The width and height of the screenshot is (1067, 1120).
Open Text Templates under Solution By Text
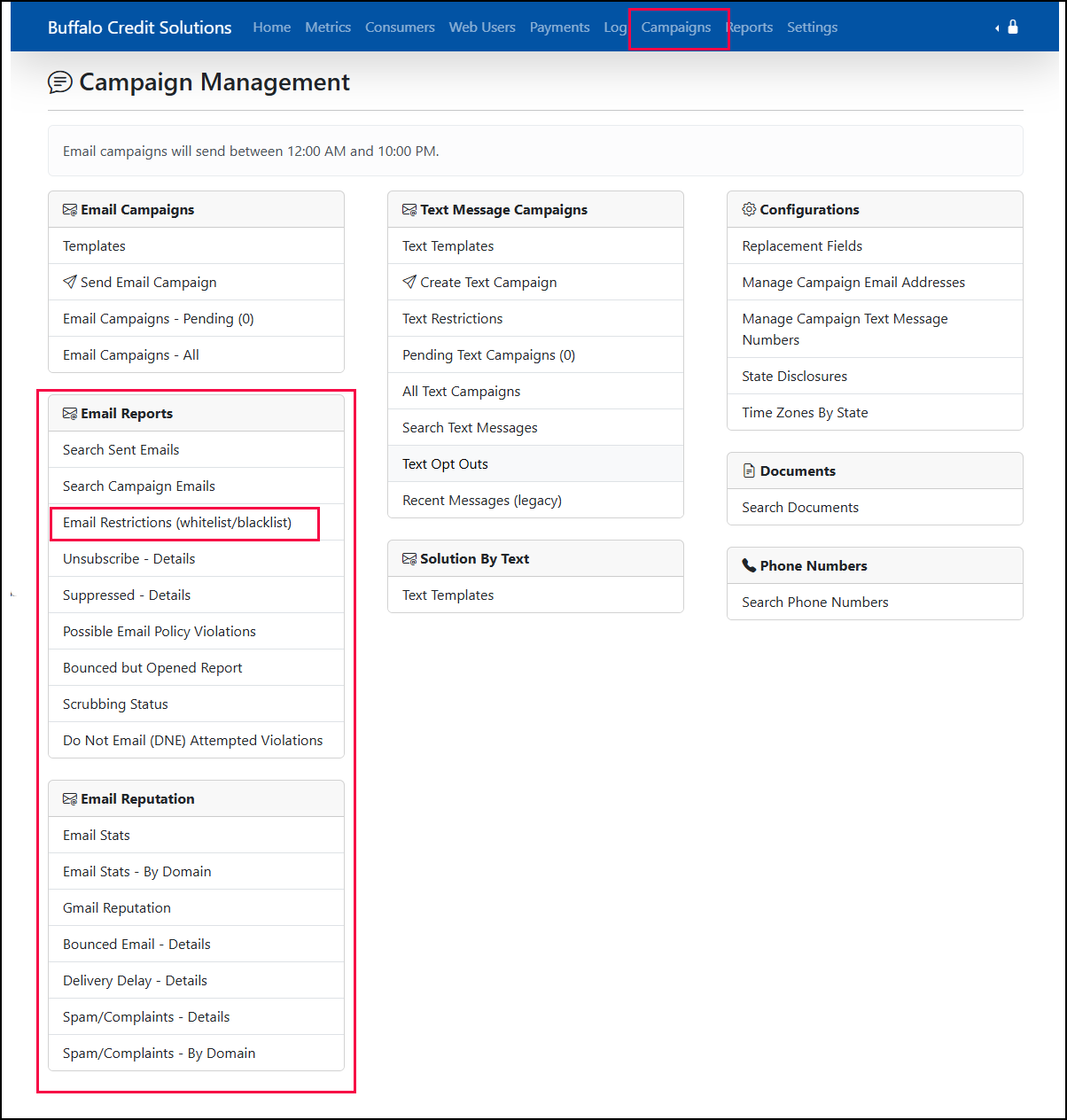point(535,595)
